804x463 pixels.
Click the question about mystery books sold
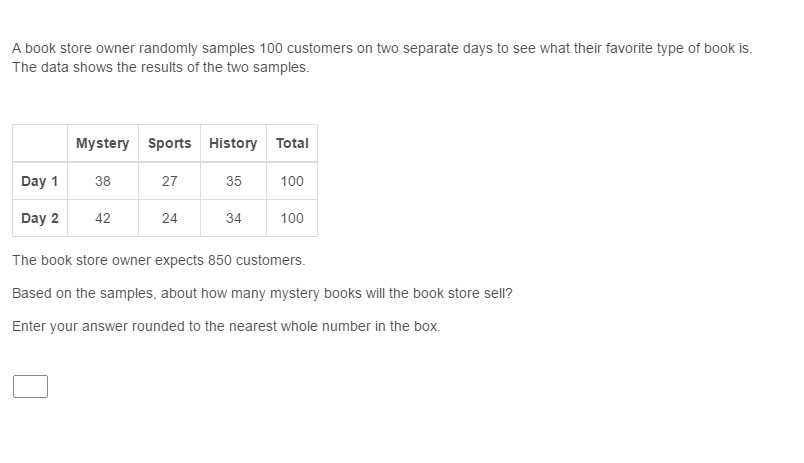262,293
